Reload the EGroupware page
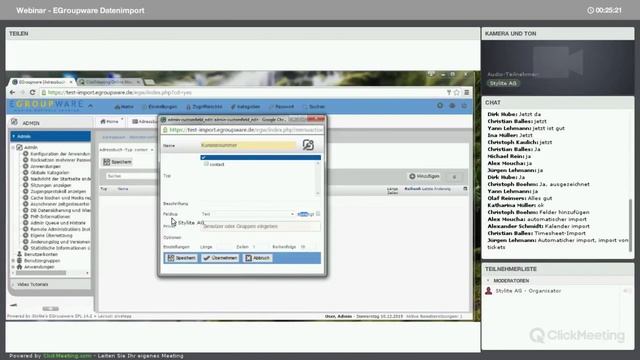640x360 pixels. pos(32,93)
